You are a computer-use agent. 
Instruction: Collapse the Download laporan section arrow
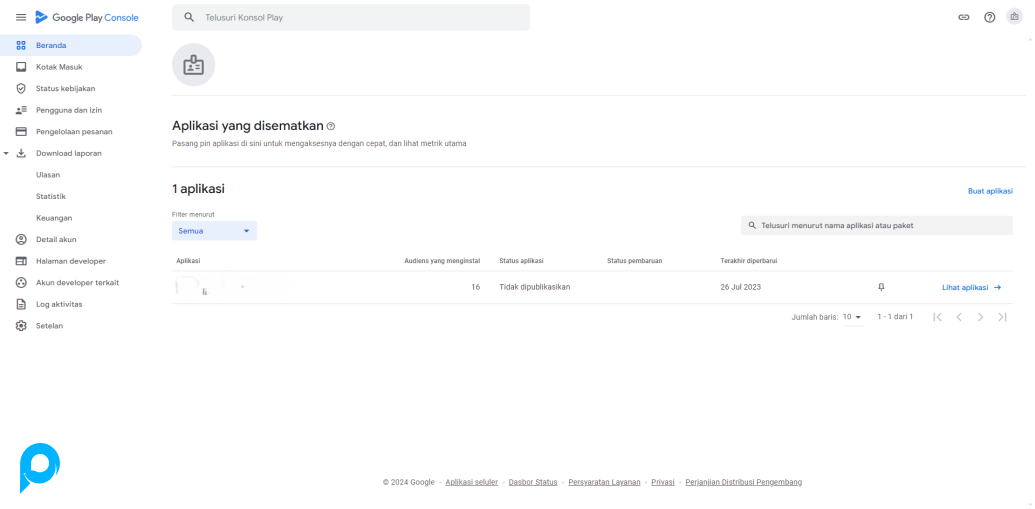coord(6,153)
